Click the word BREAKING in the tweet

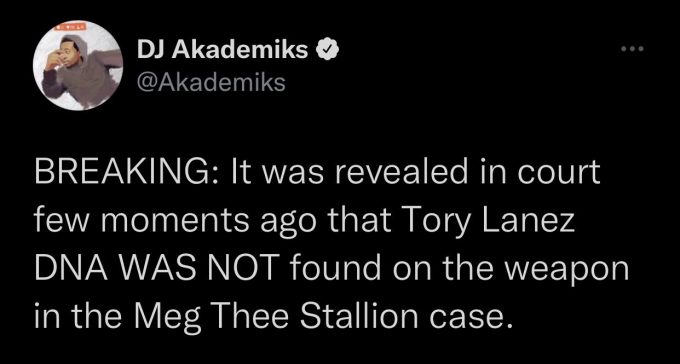pos(120,173)
